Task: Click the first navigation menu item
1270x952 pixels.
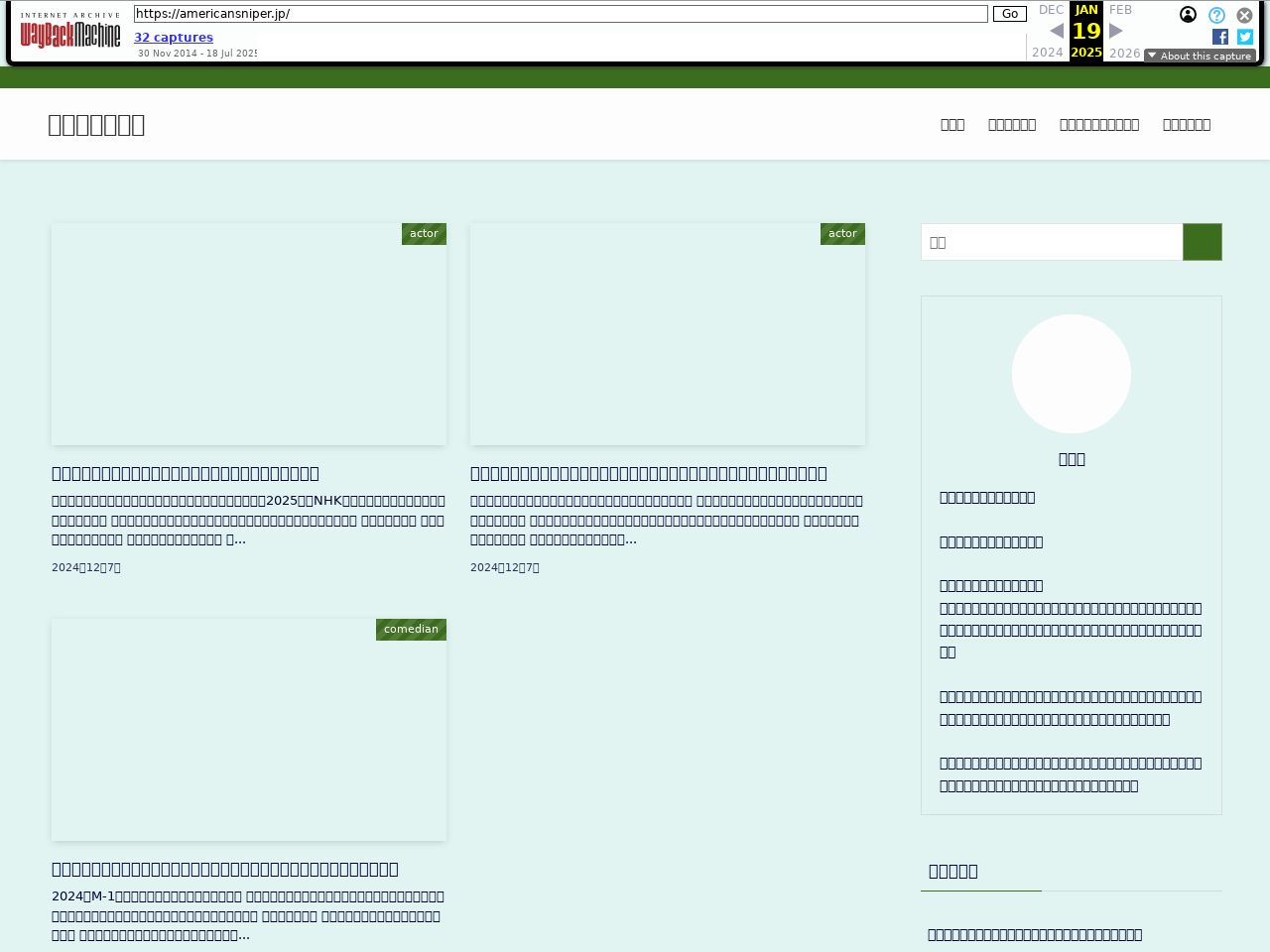Action: [x=952, y=125]
